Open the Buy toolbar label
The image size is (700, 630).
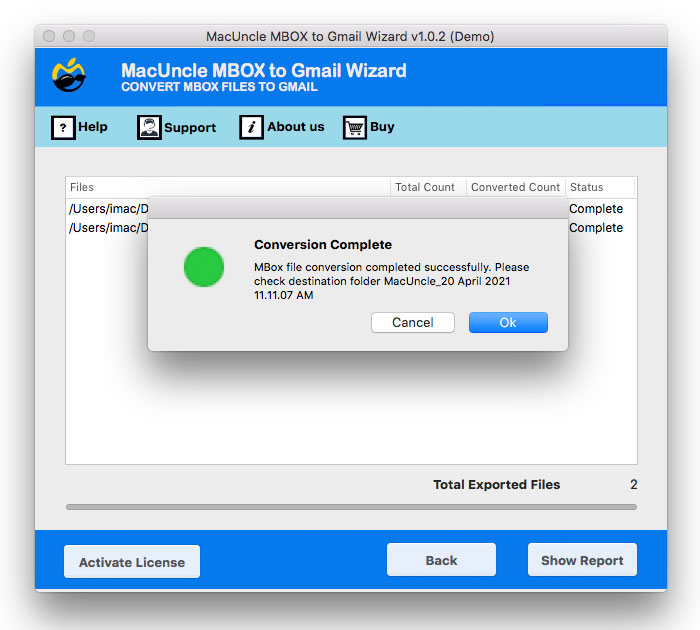pyautogui.click(x=382, y=127)
